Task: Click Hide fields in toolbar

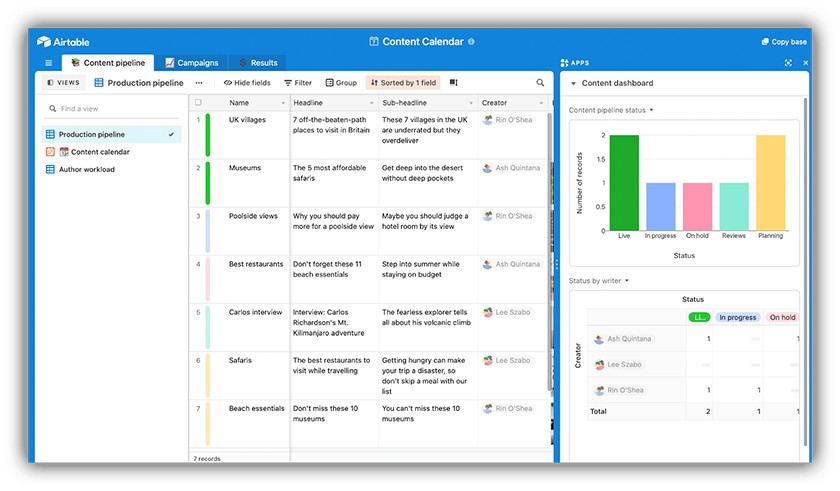Action: 247,83
